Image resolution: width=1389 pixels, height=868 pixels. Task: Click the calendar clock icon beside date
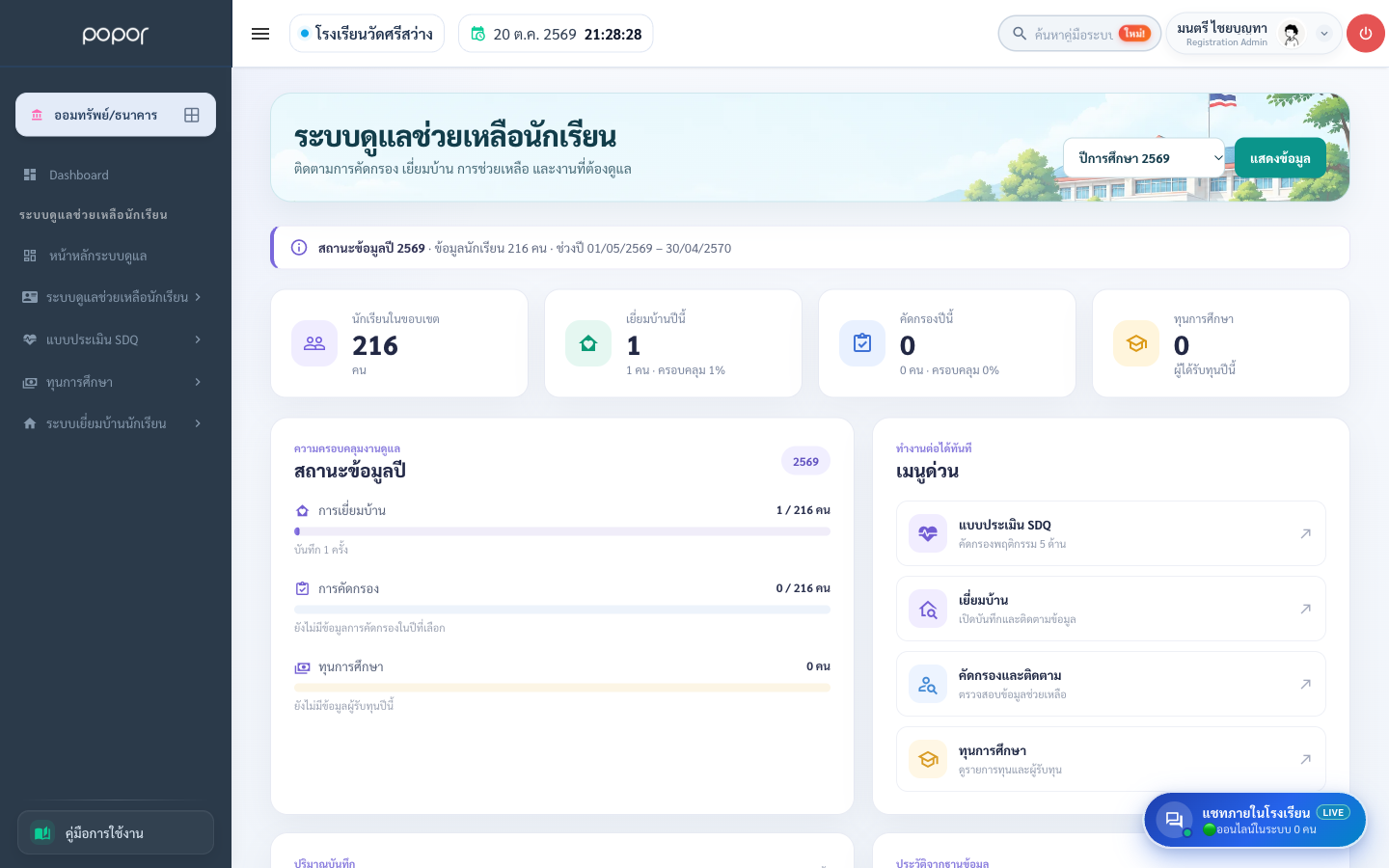tap(477, 34)
